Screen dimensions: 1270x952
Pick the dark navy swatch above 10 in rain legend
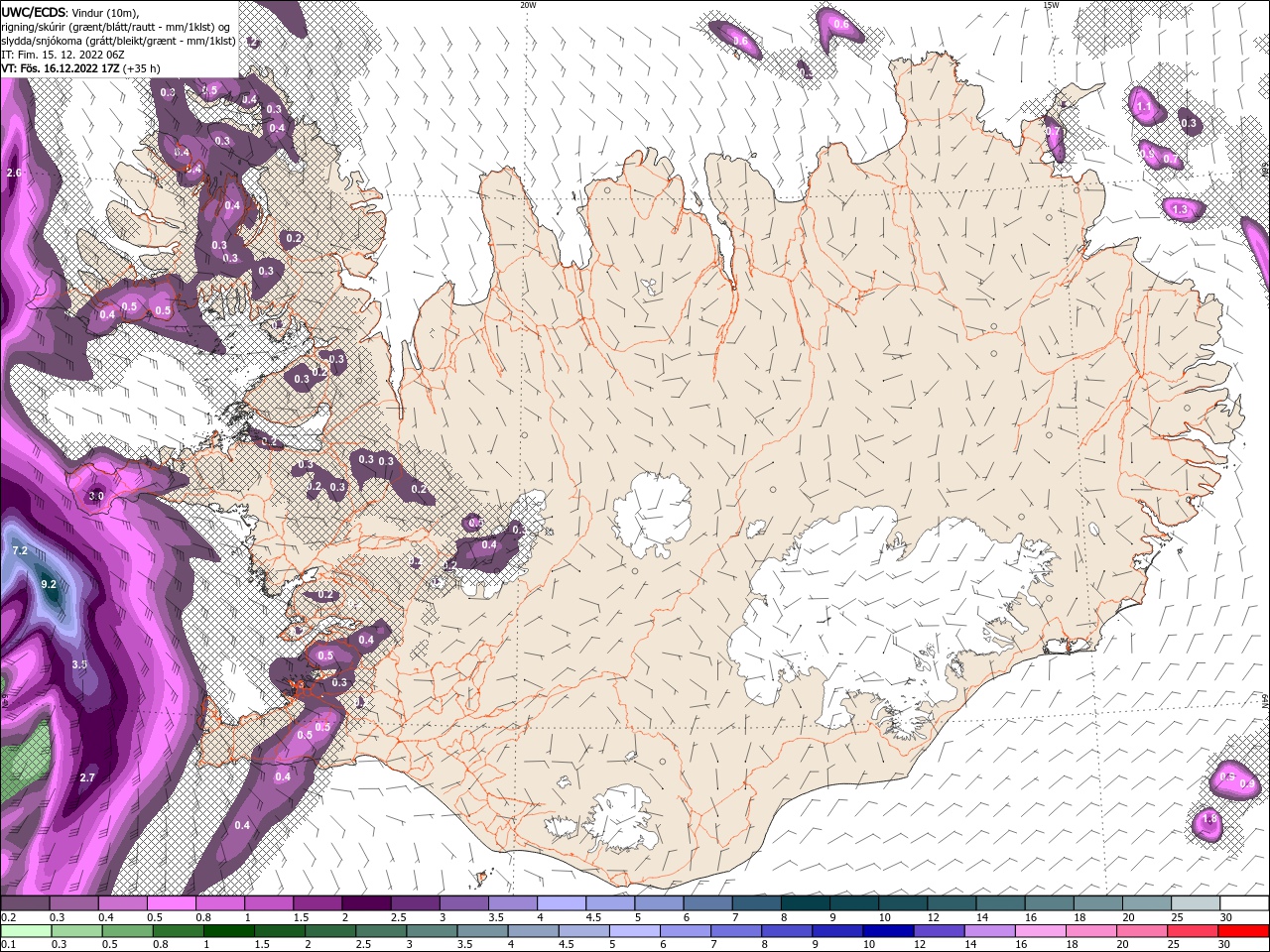tap(887, 931)
